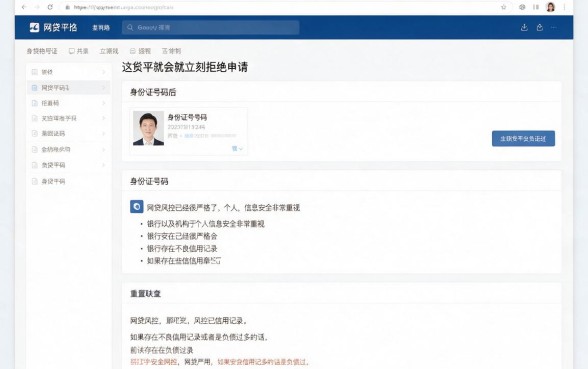Expand the chevron on the 网贷平码1 row

tap(104, 88)
